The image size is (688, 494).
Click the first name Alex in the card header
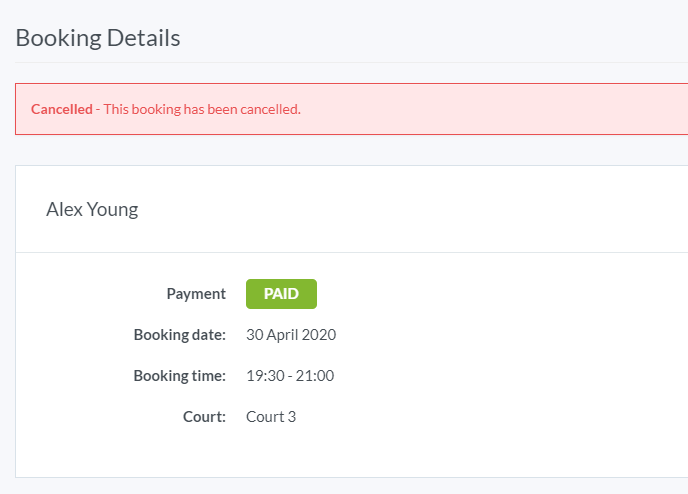click(63, 209)
